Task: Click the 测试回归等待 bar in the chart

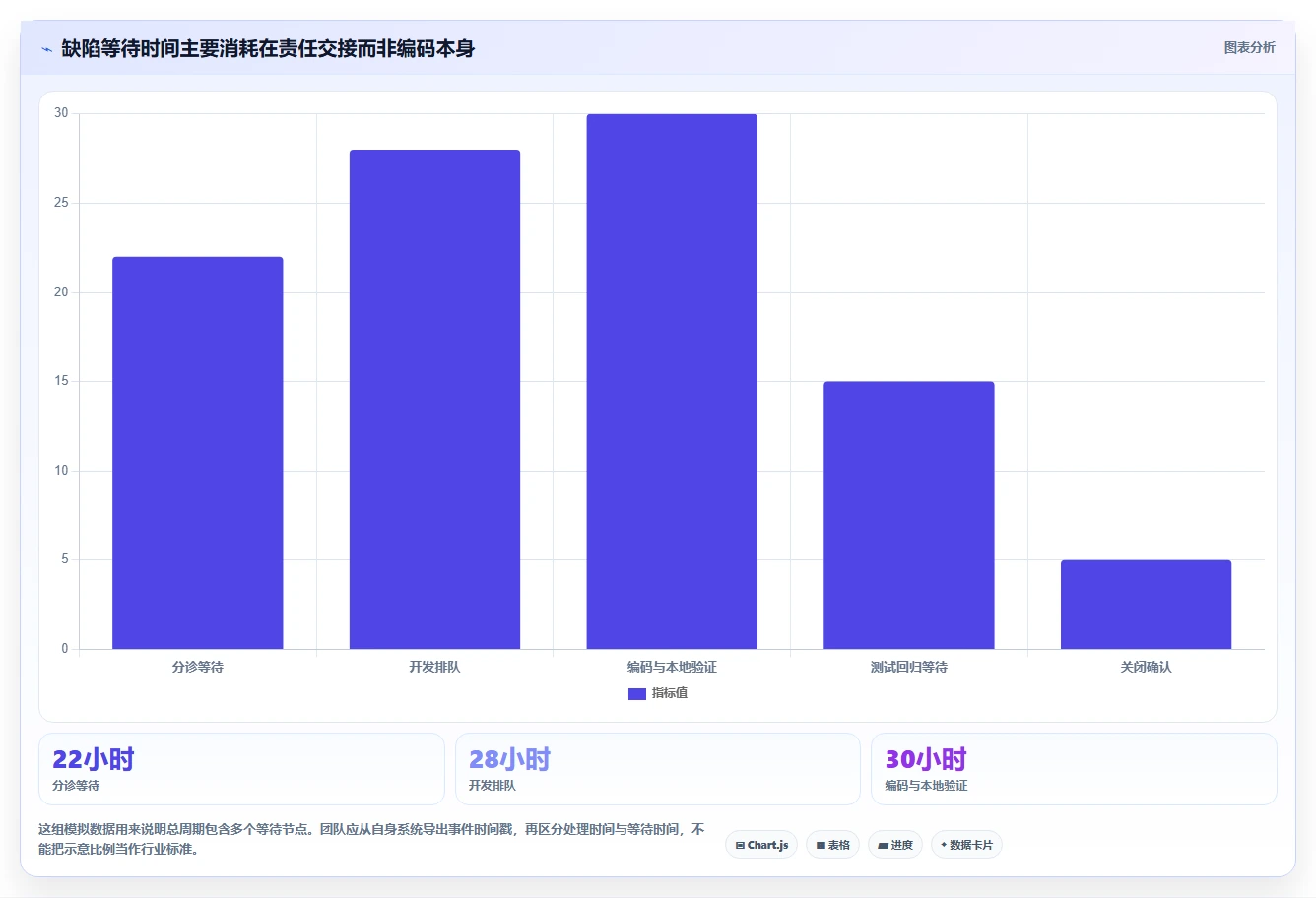Action: point(909,515)
